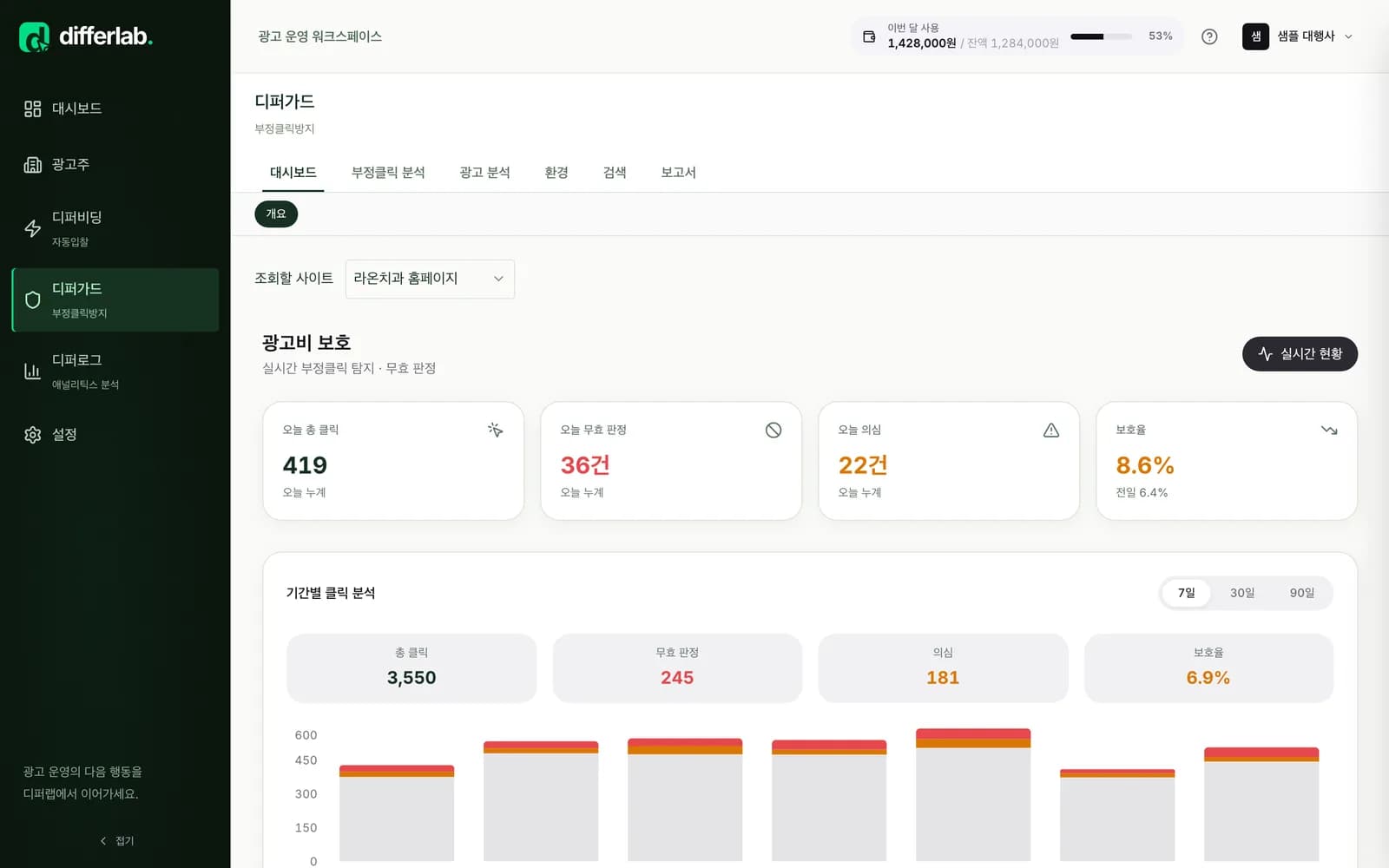
Task: Click the monthly usage progress bar
Action: pyautogui.click(x=1101, y=36)
